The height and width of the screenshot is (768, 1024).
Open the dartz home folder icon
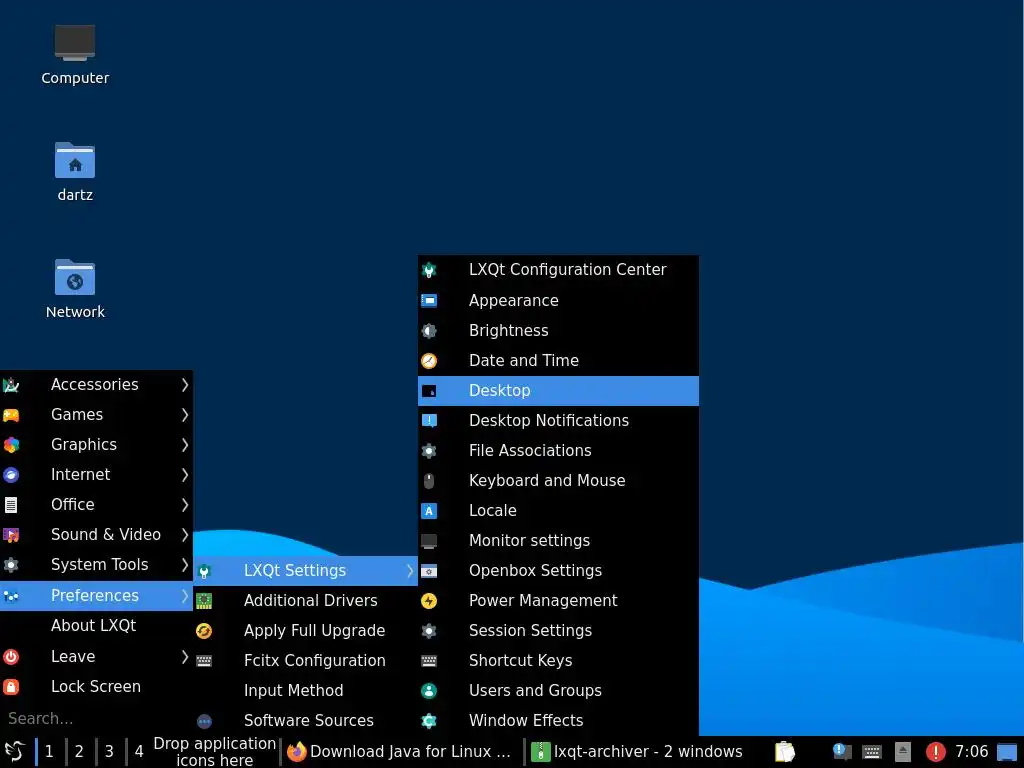[x=74, y=172]
